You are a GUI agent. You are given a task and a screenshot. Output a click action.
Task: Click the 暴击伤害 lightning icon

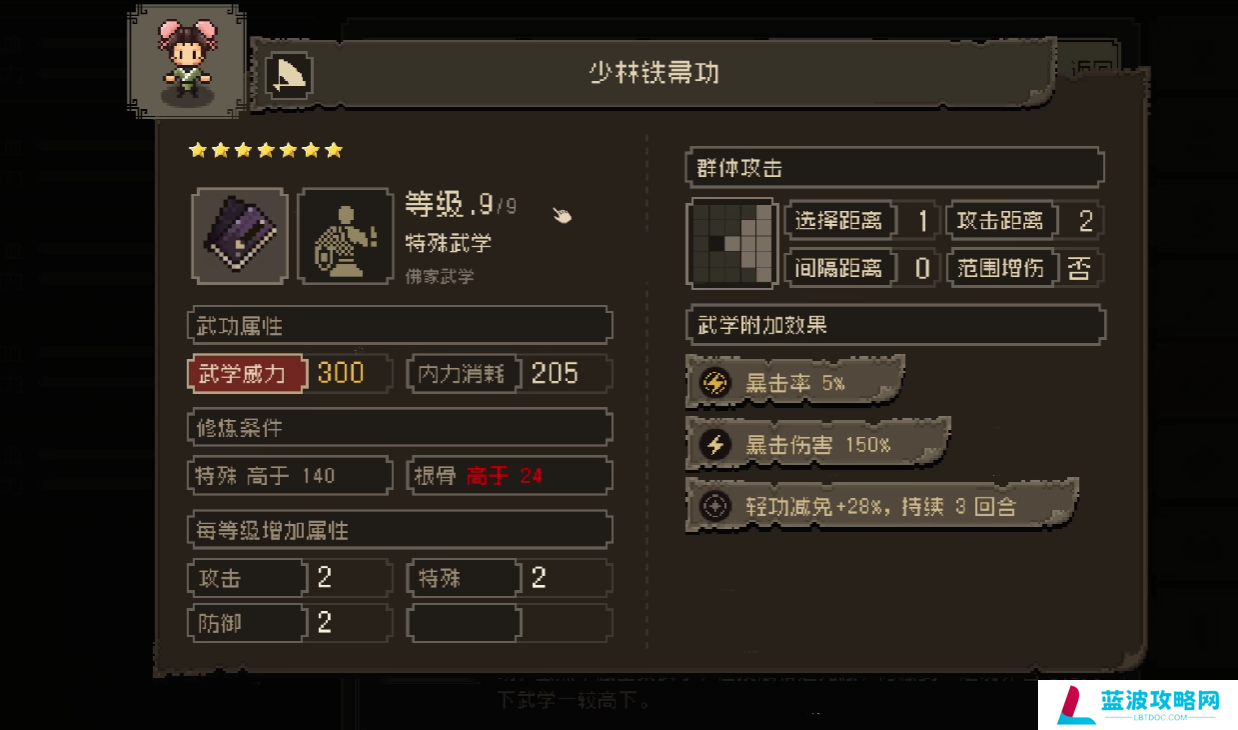tap(715, 445)
